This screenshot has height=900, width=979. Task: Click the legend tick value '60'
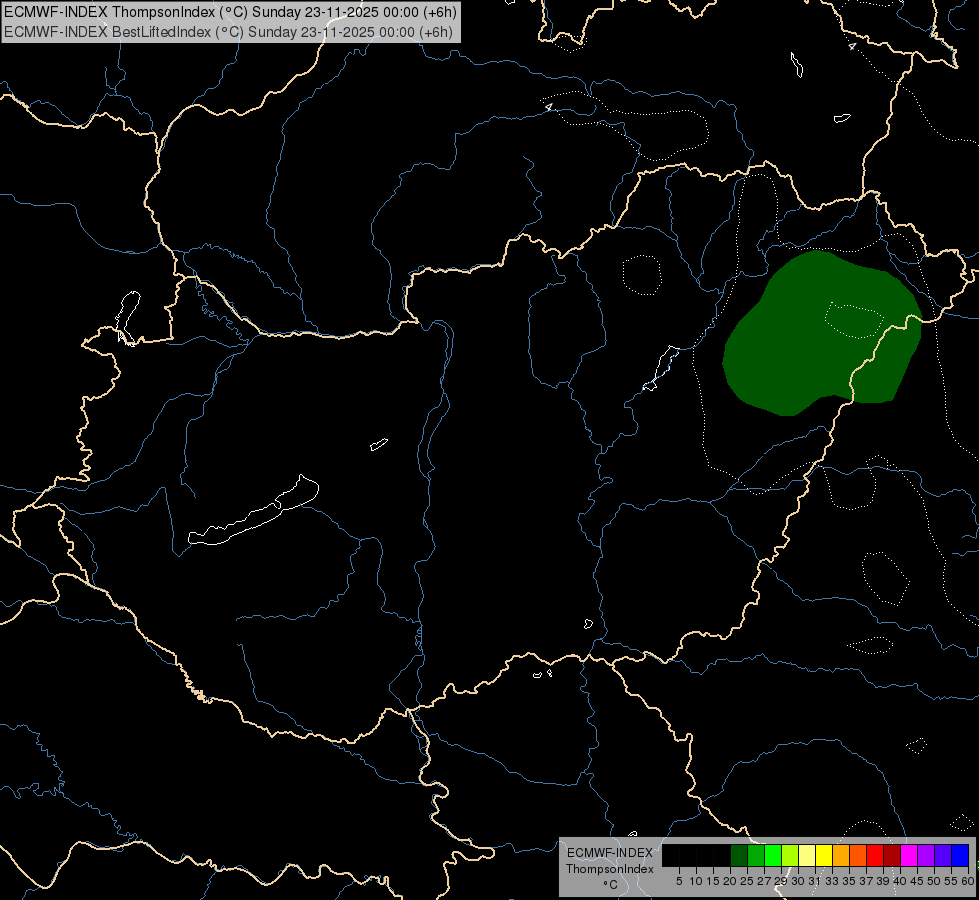tap(968, 881)
